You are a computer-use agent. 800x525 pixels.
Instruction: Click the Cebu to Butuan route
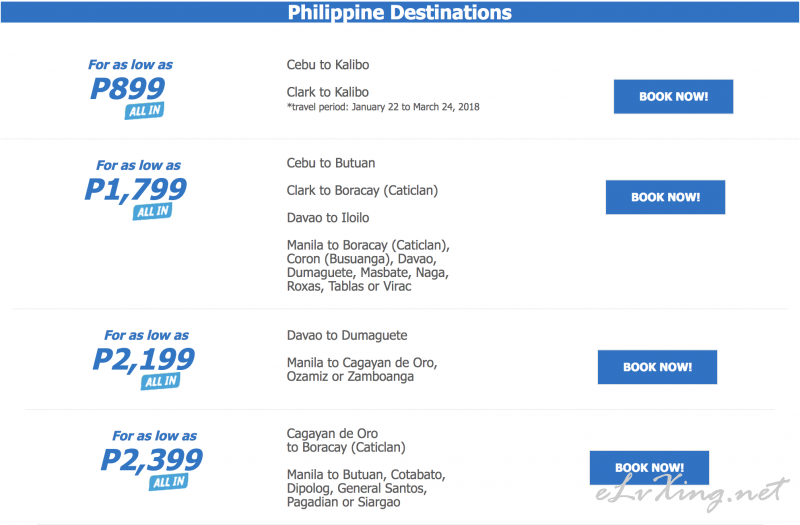[331, 163]
